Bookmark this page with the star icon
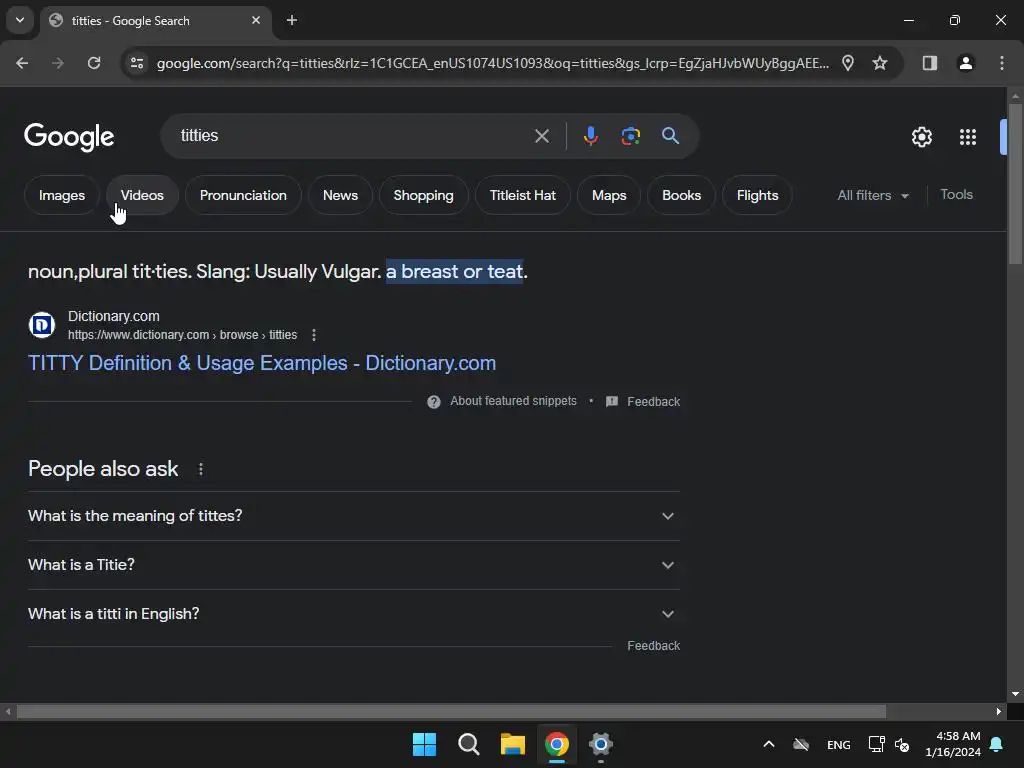The image size is (1024, 768). 880,63
